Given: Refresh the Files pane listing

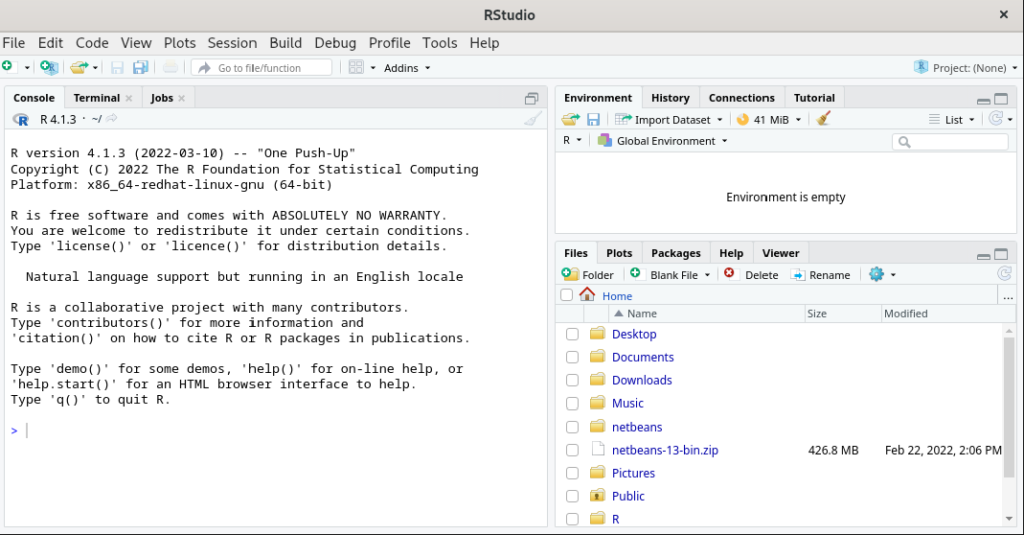Looking at the screenshot, I should (x=1004, y=274).
